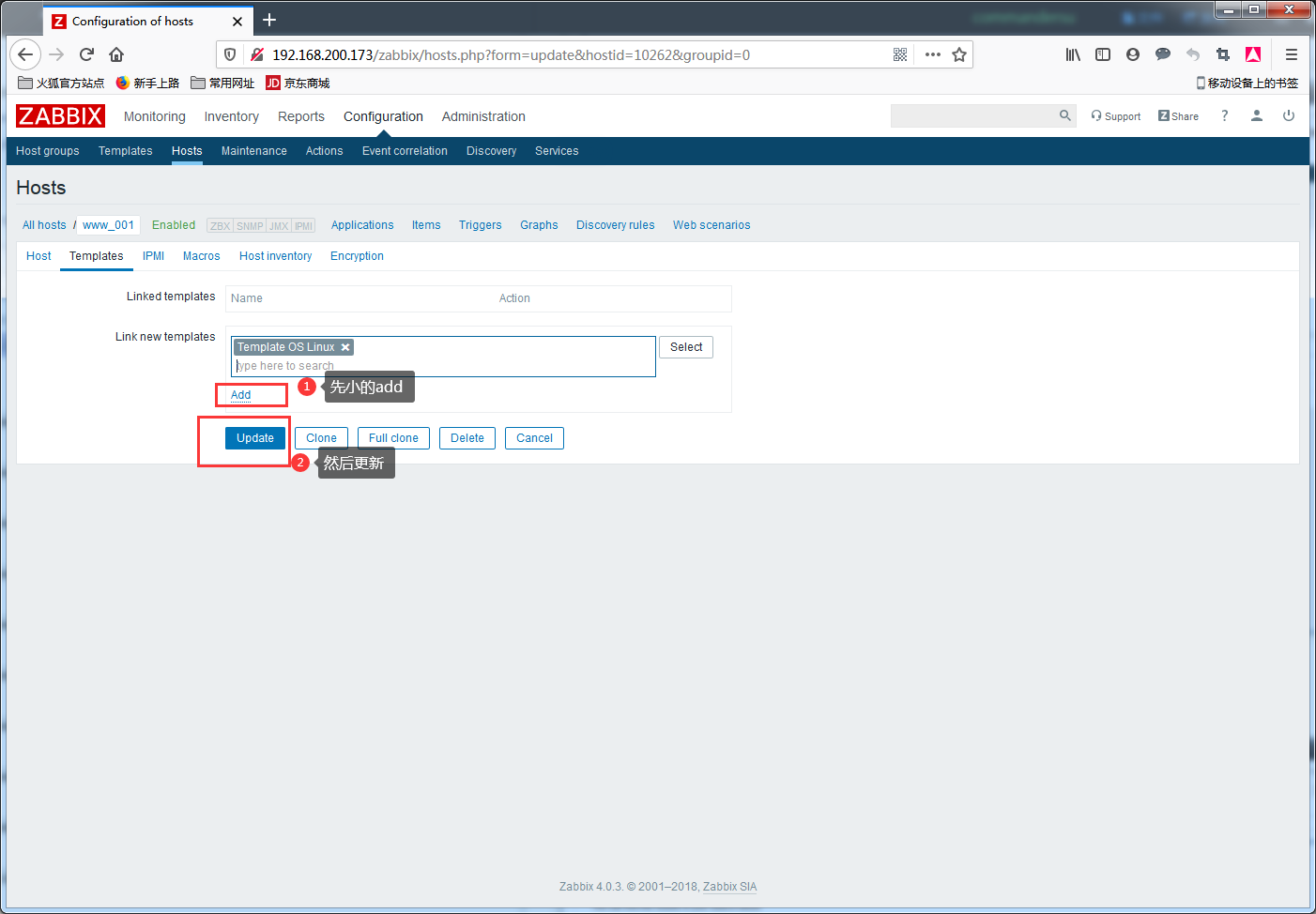
Task: Open the QR code icon in address bar
Action: point(900,54)
